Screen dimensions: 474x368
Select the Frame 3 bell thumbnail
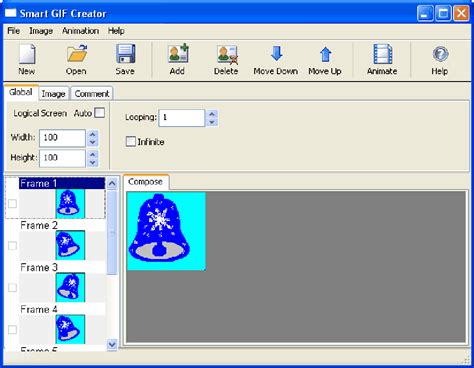tap(70, 287)
